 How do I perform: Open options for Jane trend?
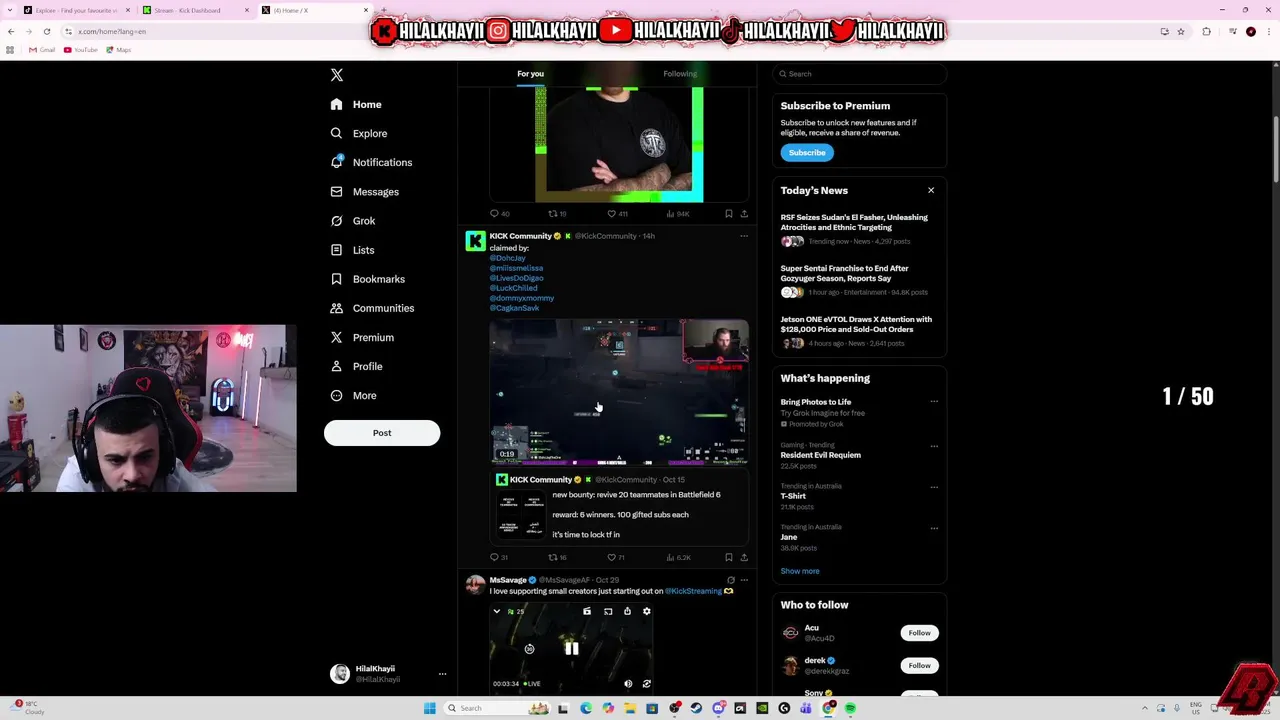[934, 528]
